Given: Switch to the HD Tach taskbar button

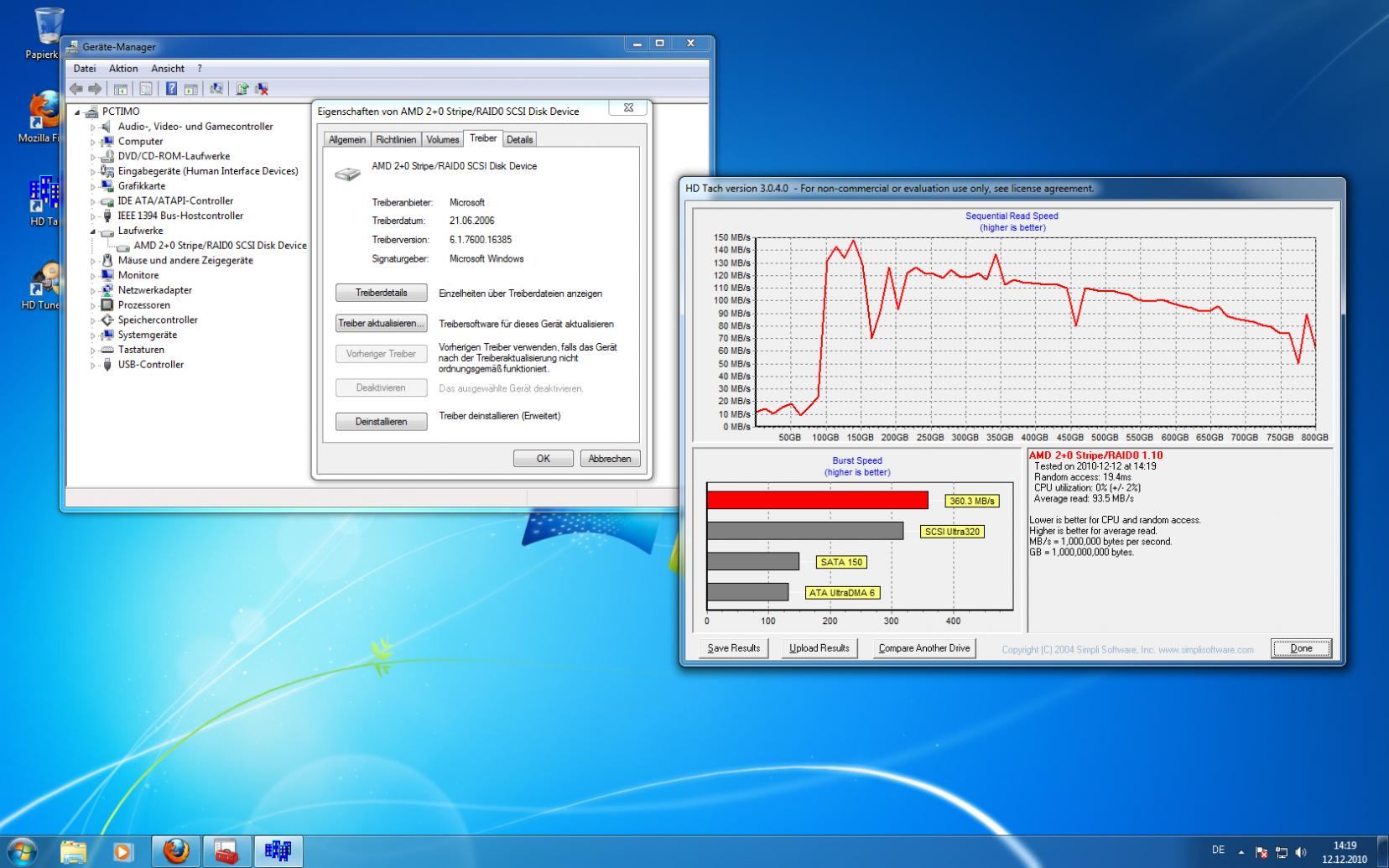Looking at the screenshot, I should pyautogui.click(x=278, y=851).
